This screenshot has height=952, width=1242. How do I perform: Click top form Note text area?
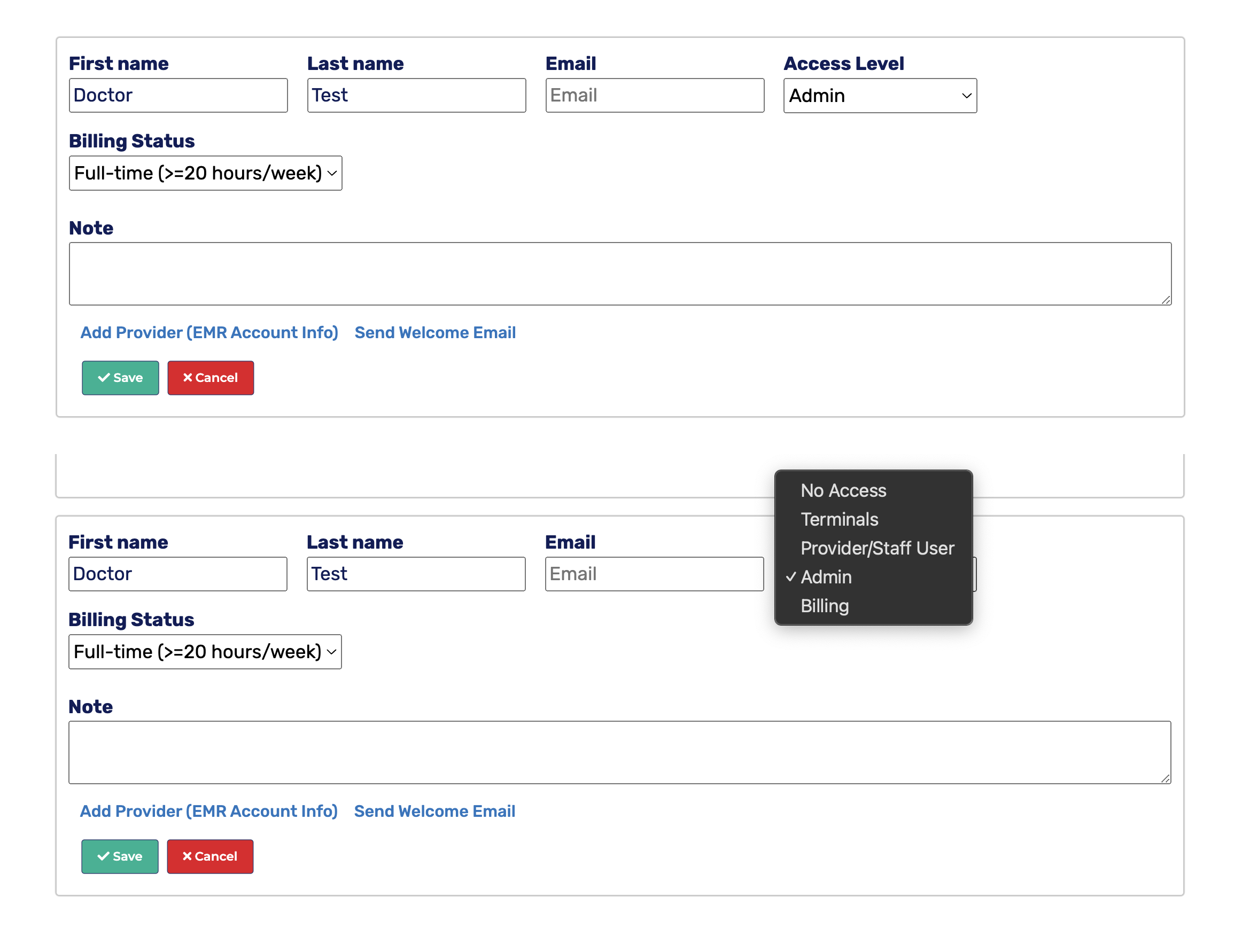point(619,274)
